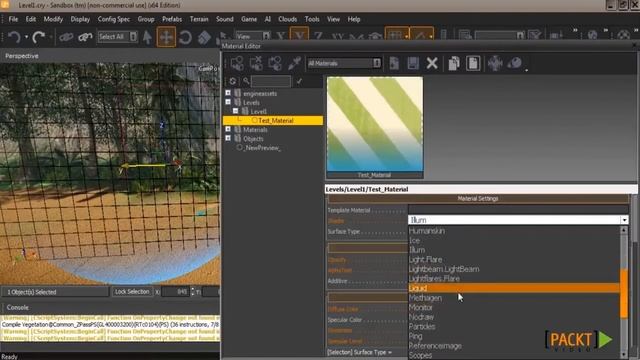The image size is (640, 360).
Task: Open the File menu
Action: (13, 19)
